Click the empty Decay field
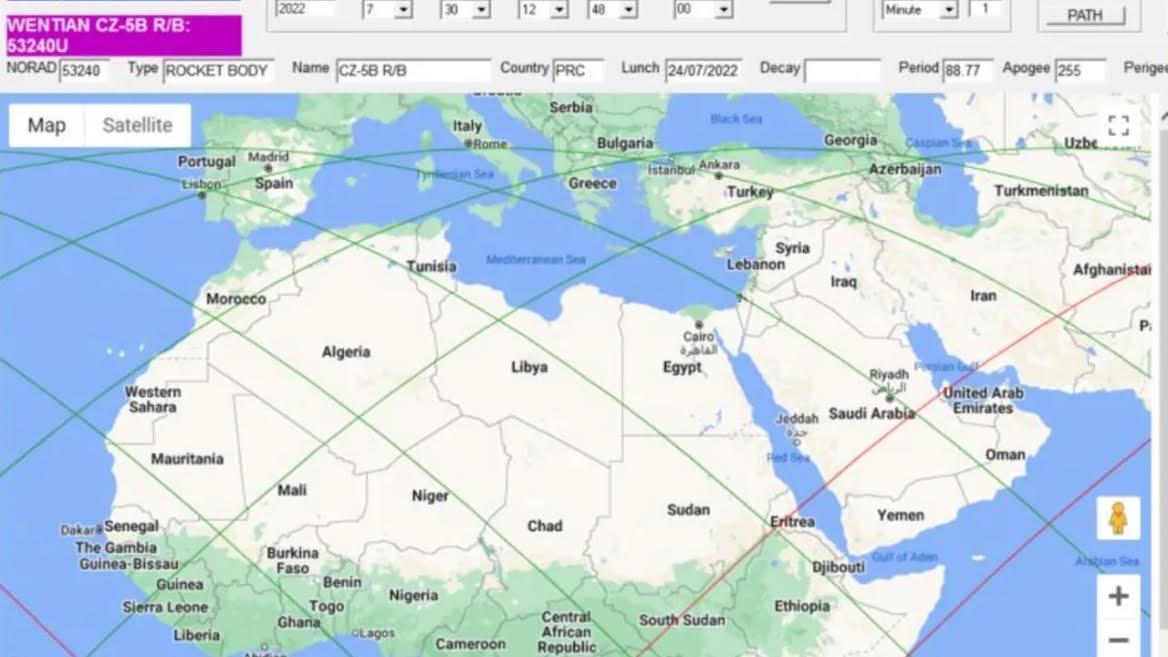The image size is (1168, 657). tap(842, 71)
